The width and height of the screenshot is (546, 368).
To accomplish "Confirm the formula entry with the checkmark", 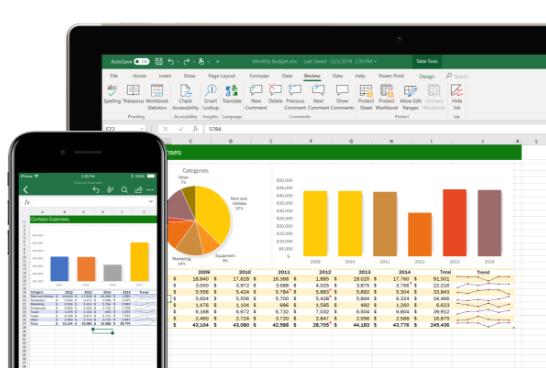I will pos(180,129).
